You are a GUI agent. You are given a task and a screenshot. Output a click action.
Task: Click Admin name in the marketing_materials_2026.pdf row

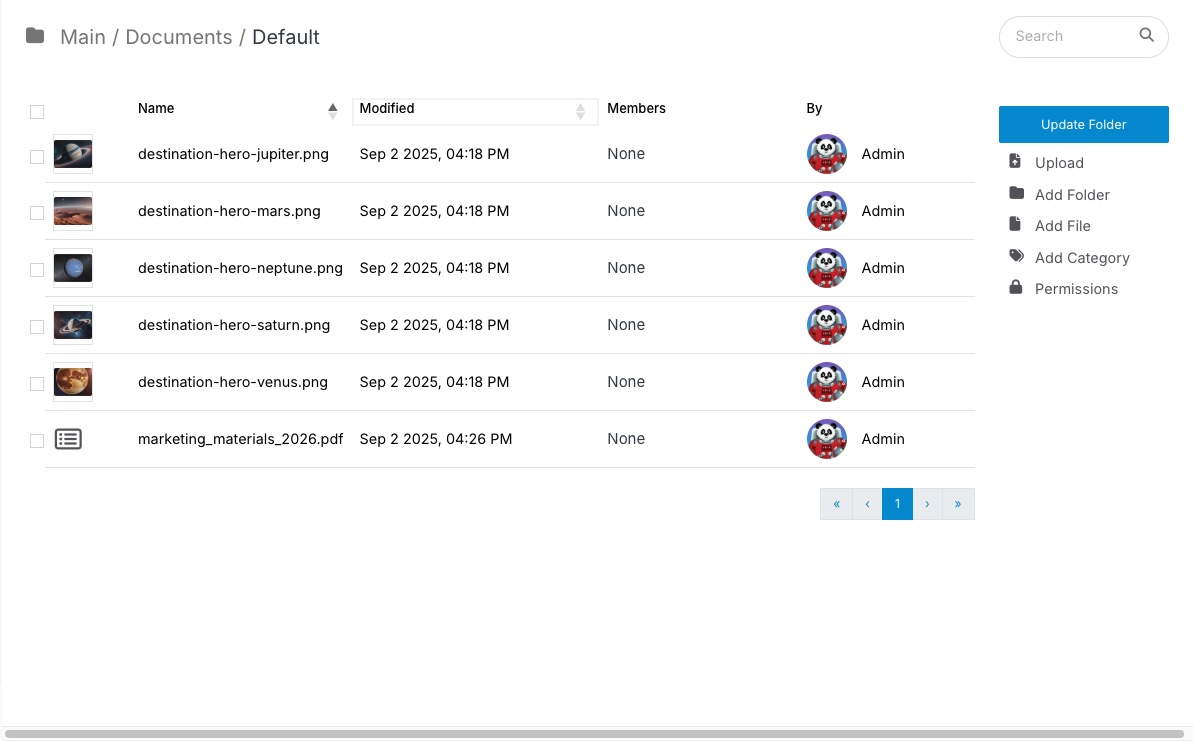coord(883,439)
